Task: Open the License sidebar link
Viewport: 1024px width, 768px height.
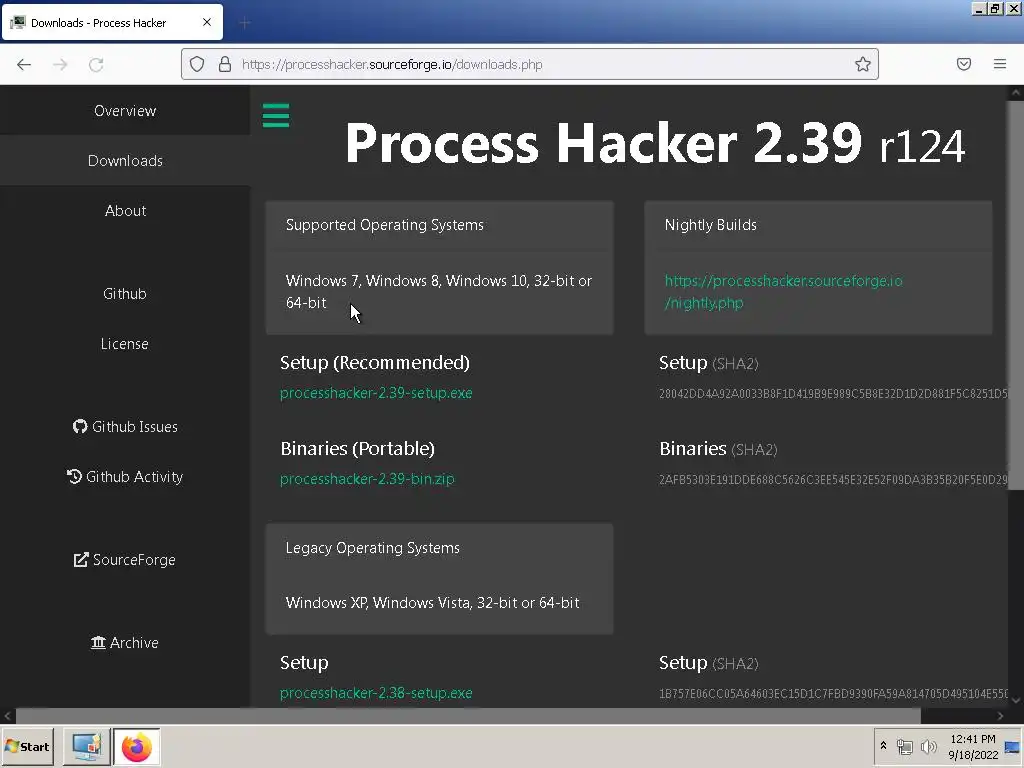Action: click(x=125, y=344)
